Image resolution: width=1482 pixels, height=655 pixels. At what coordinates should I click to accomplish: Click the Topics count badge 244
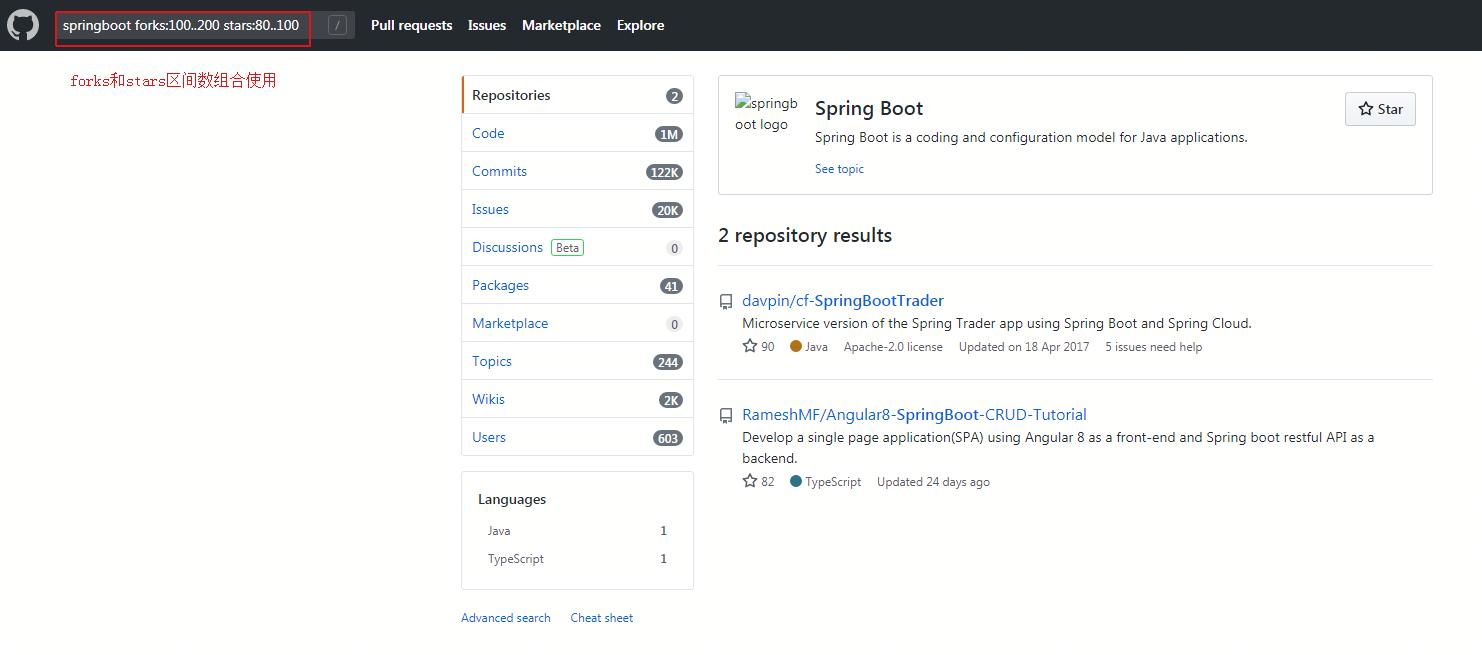pyautogui.click(x=668, y=362)
